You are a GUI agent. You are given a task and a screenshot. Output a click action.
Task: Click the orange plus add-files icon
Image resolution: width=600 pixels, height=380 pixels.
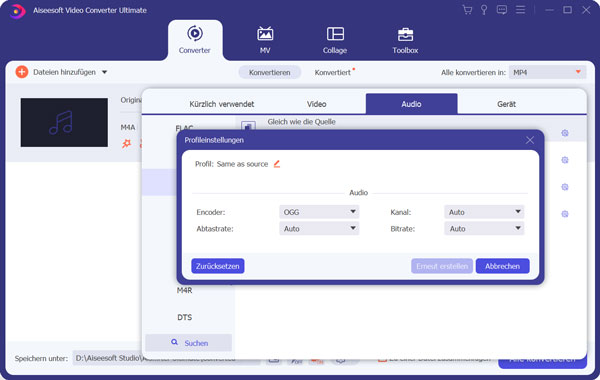click(x=22, y=72)
